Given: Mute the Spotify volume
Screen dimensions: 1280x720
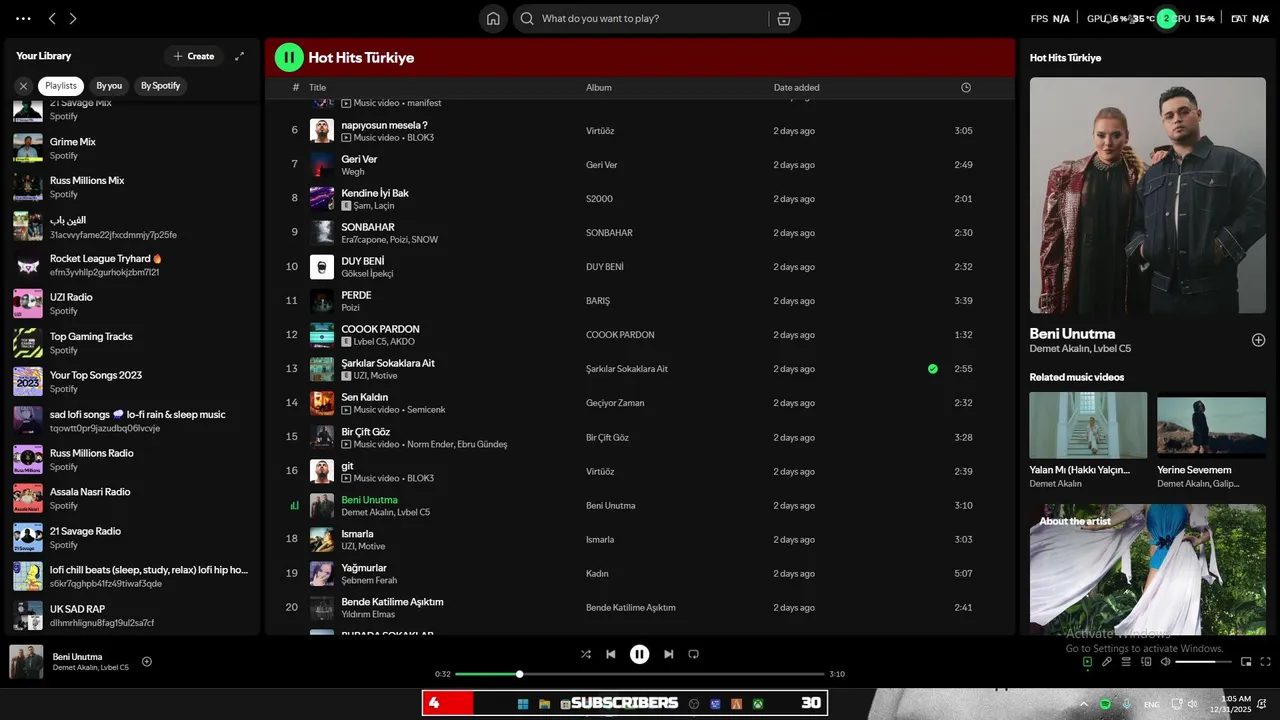Looking at the screenshot, I should tap(1166, 661).
